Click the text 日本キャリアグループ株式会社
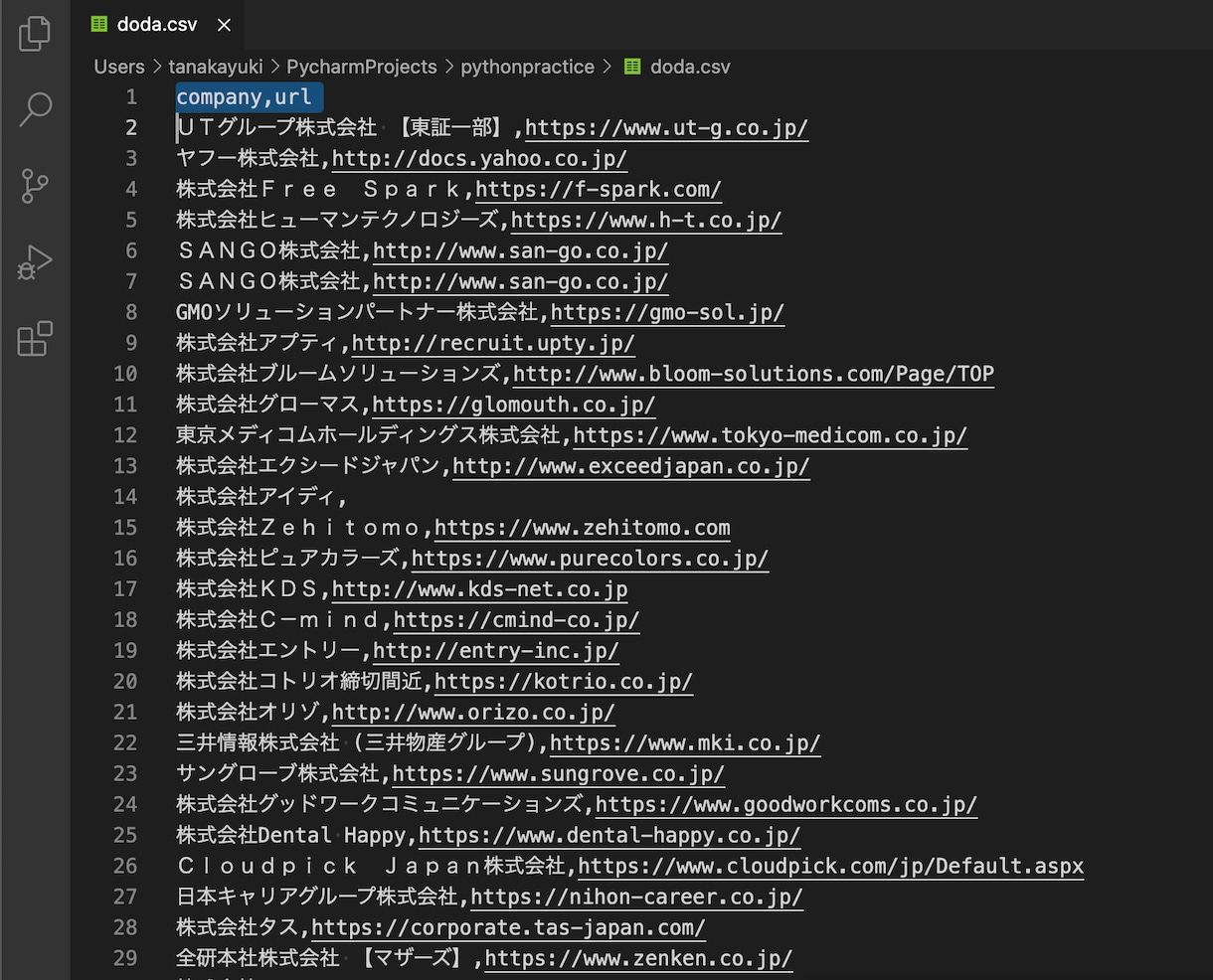Viewport: 1213px width, 980px height. coord(317,898)
